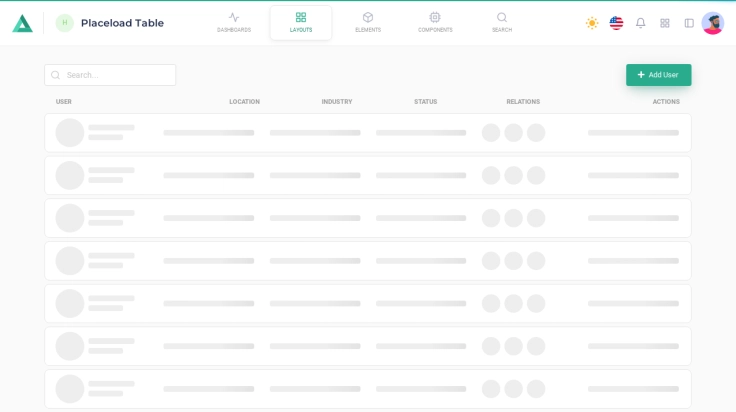Image resolution: width=736 pixels, height=412 pixels.
Task: Click the green triangle app logo
Action: (x=22, y=23)
